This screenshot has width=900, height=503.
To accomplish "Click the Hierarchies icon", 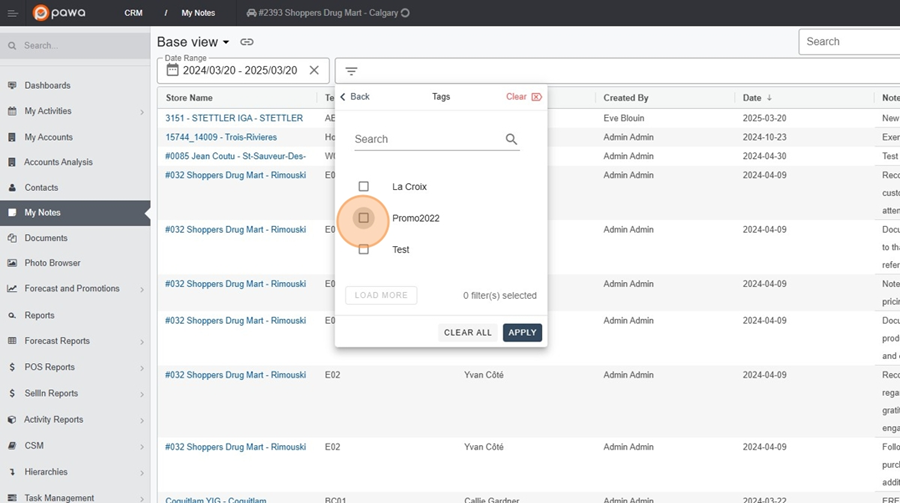I will click(12, 471).
